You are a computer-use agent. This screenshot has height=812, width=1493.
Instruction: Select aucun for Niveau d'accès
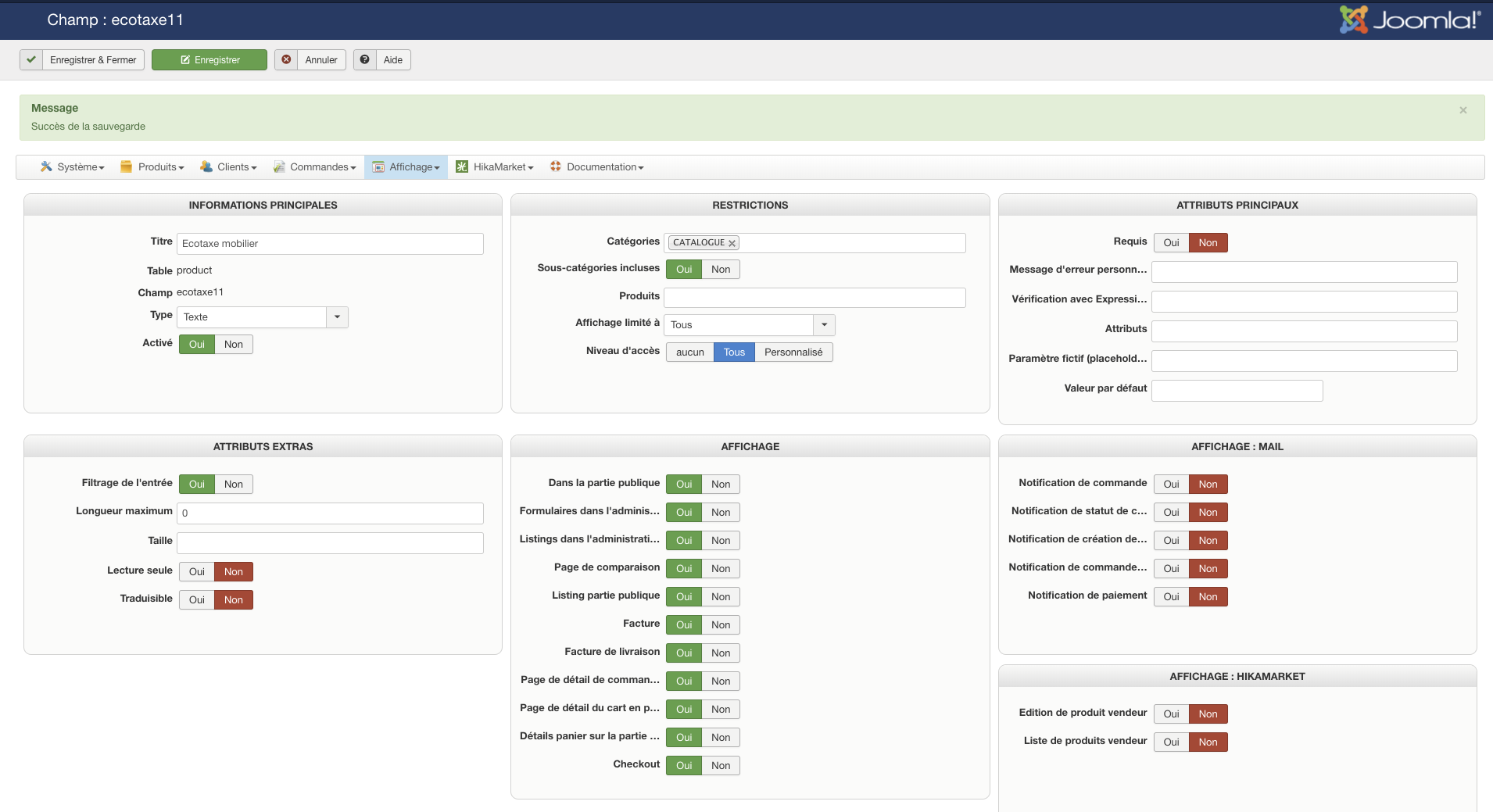(690, 352)
